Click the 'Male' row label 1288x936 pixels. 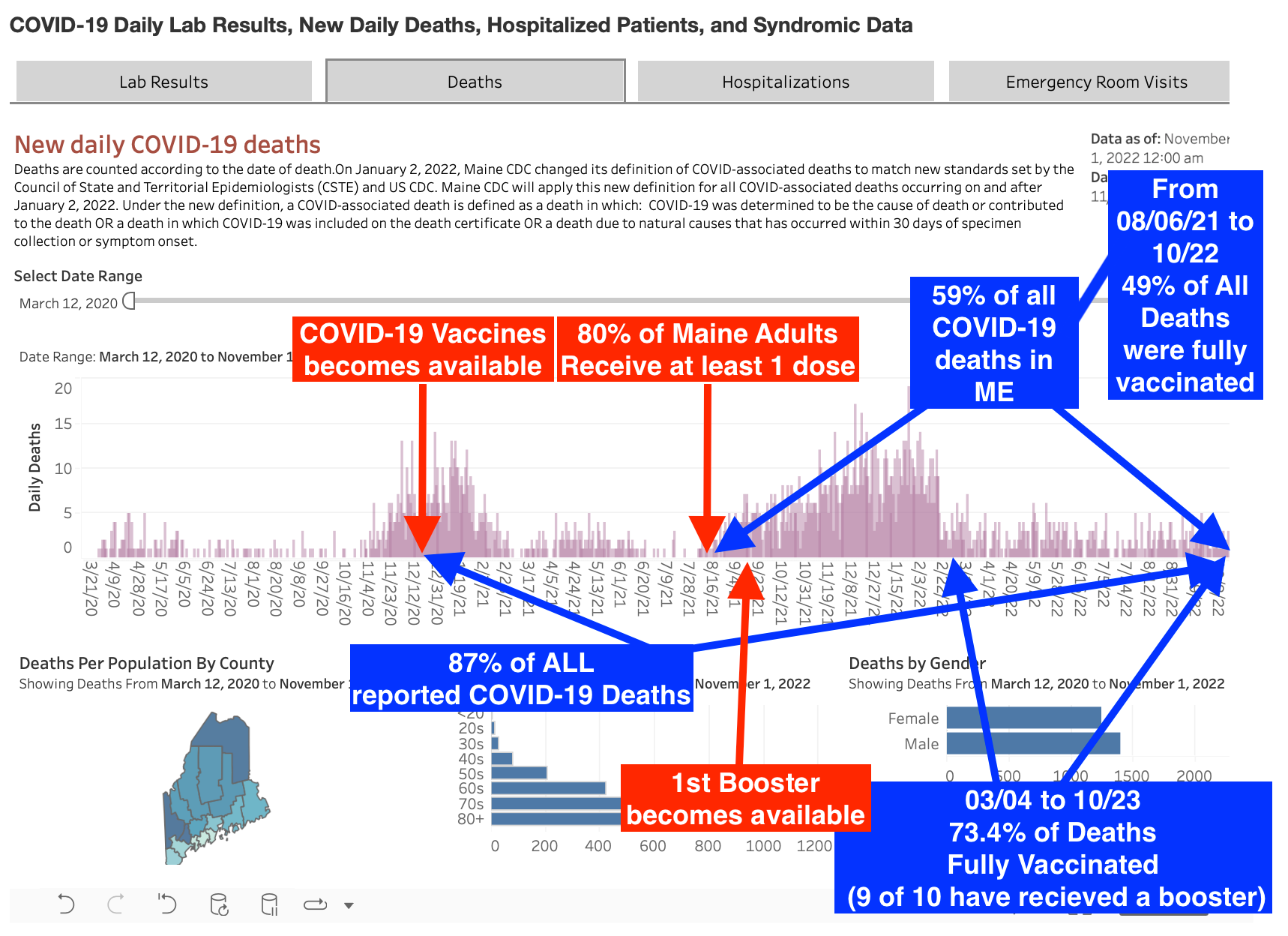[921, 744]
